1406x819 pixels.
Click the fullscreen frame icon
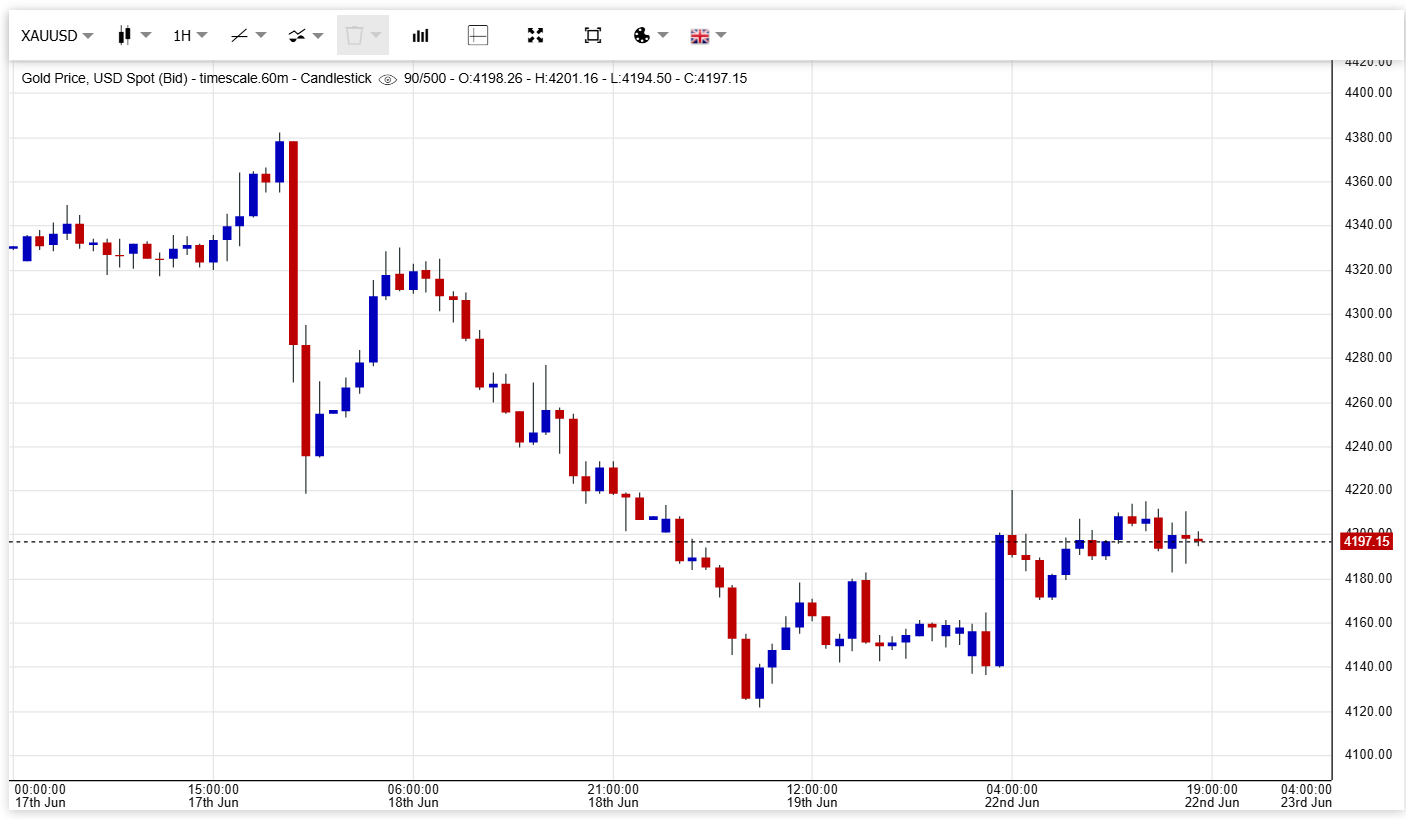click(x=593, y=36)
